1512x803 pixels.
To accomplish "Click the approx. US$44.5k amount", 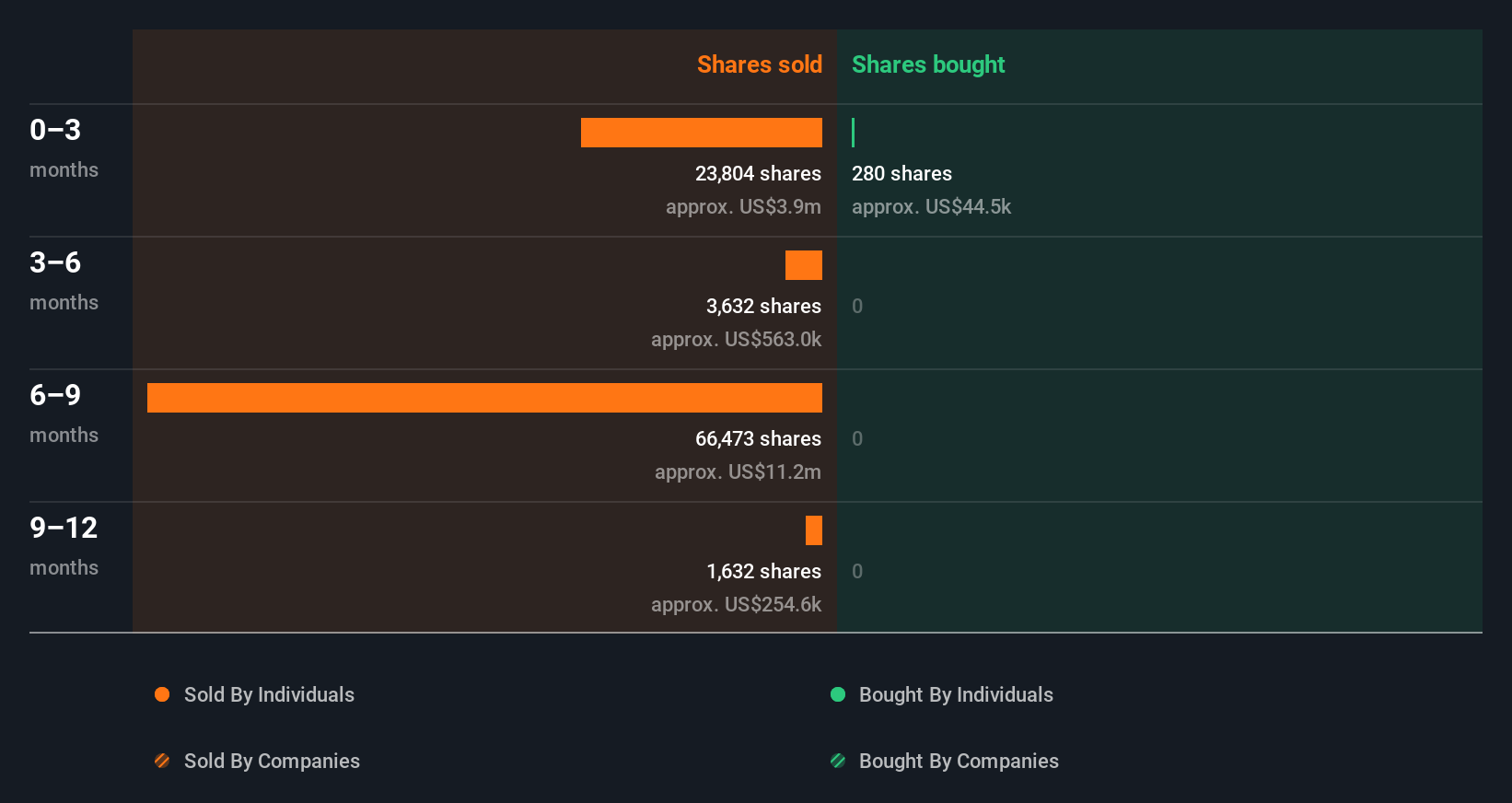I will [x=931, y=207].
